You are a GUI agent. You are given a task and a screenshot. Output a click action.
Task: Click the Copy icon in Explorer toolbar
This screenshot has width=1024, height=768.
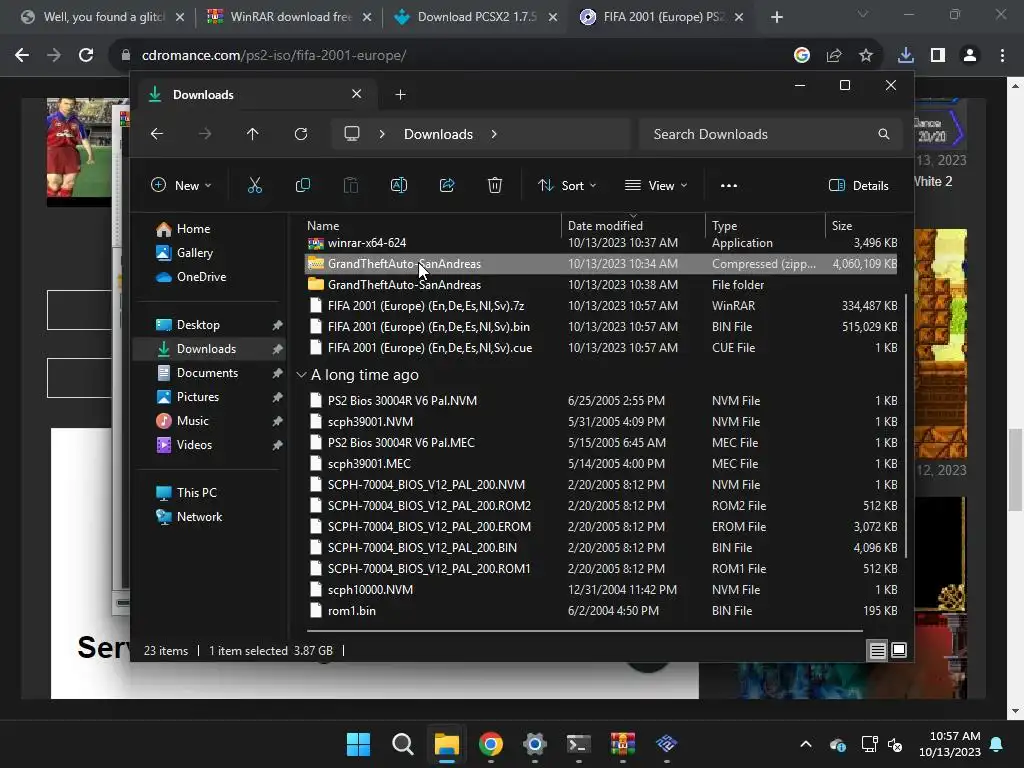pos(303,185)
